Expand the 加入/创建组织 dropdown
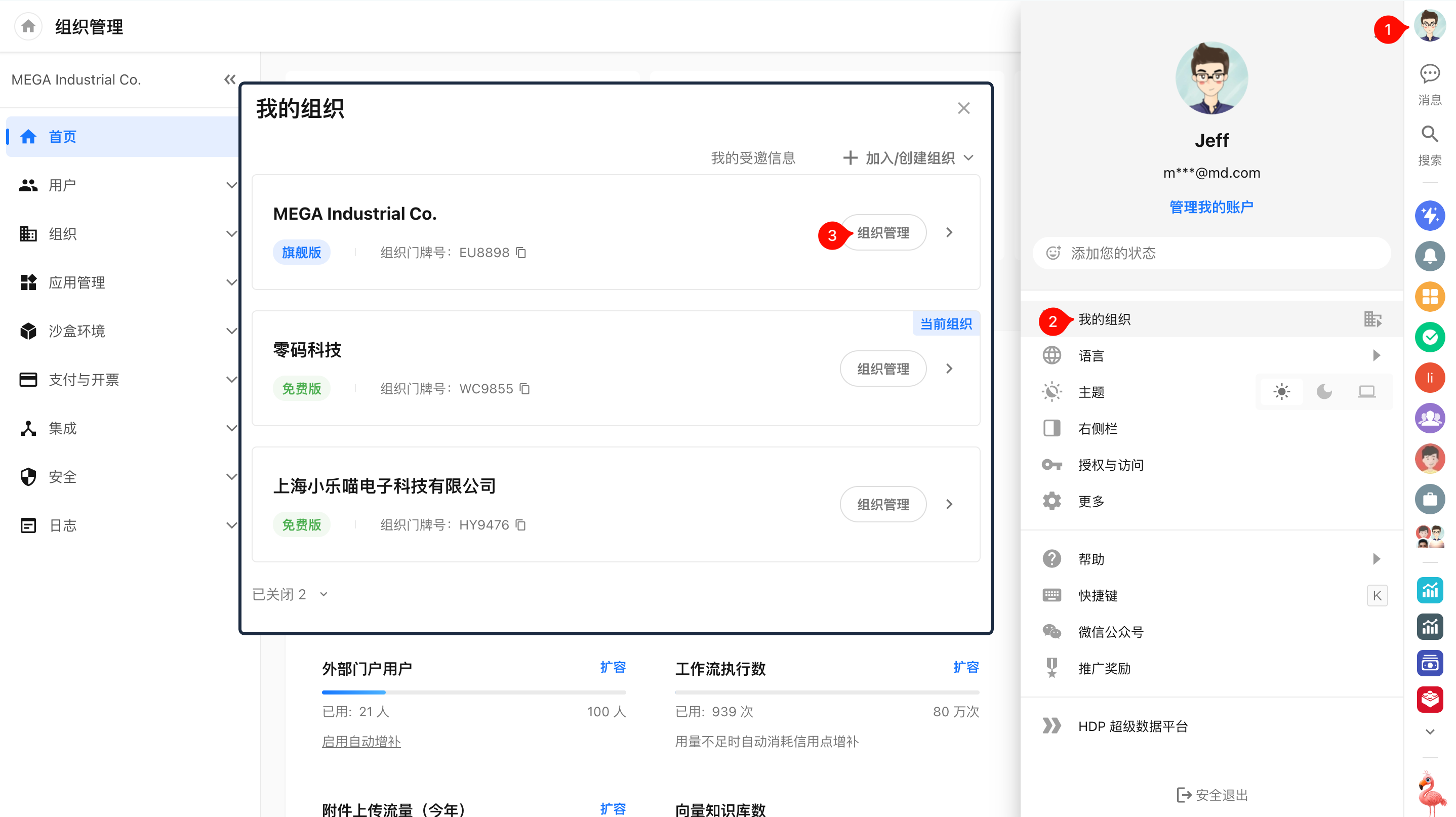 (908, 157)
